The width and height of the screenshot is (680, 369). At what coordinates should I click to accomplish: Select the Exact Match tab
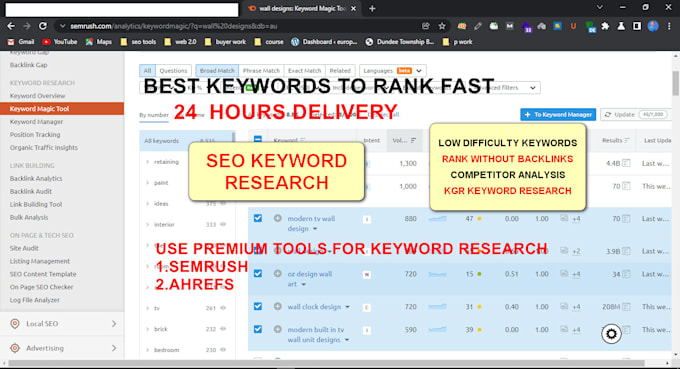tap(304, 71)
